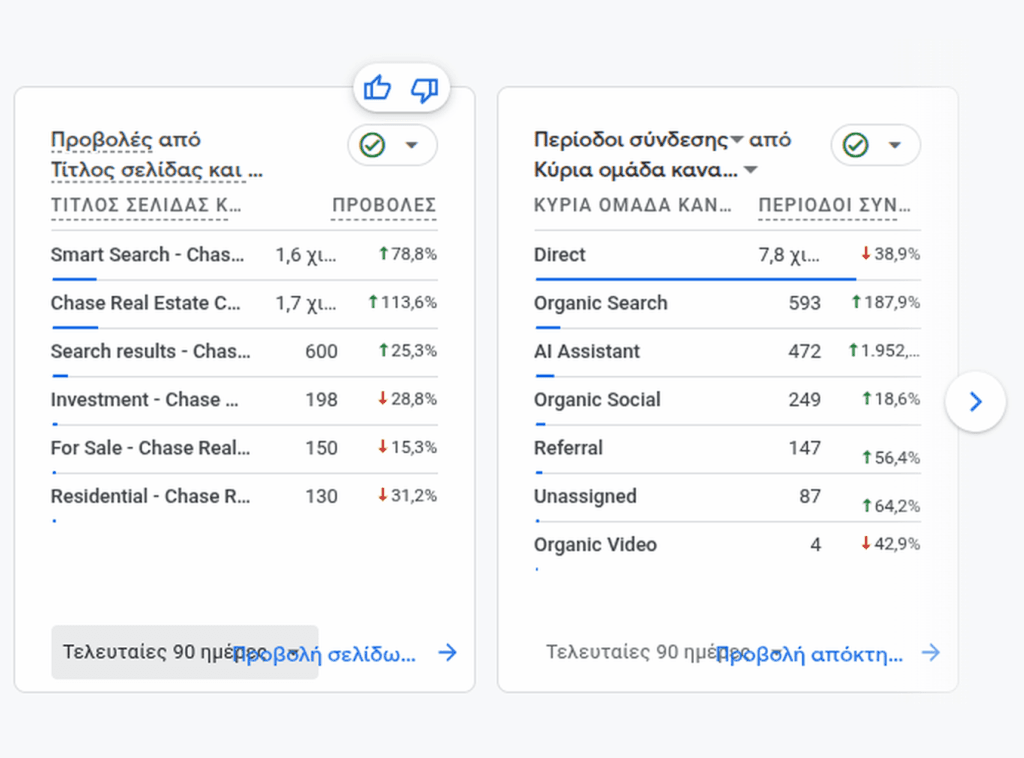The image size is (1024, 758).
Task: Select the Direct channel row
Action: tap(728, 255)
